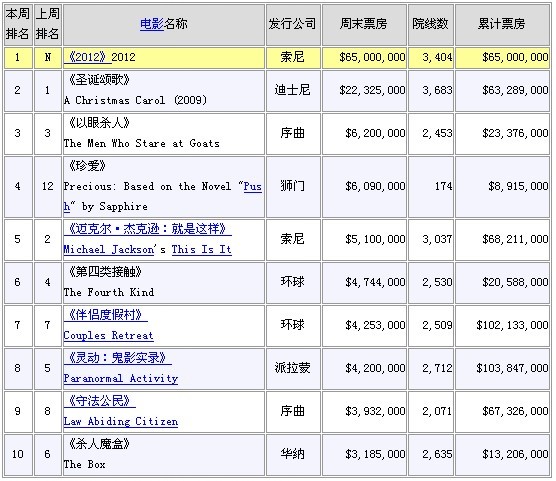Click the $102,133,000 cumulative gross cell
The width and height of the screenshot is (556, 481).
(502, 326)
